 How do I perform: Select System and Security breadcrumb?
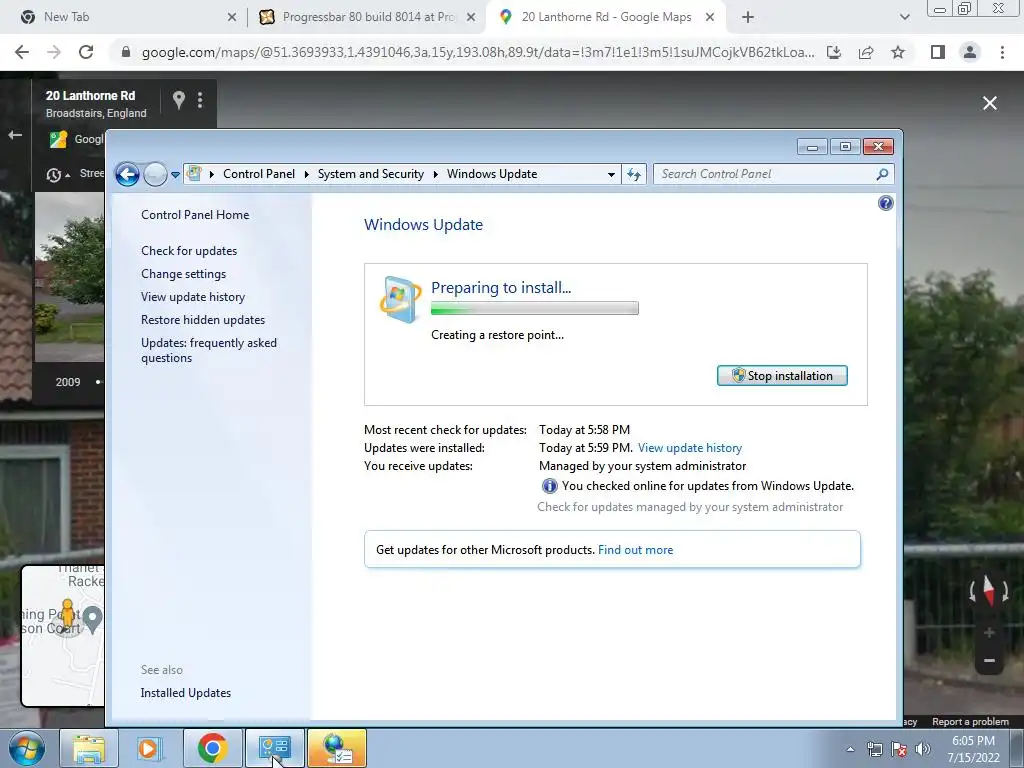(x=370, y=174)
